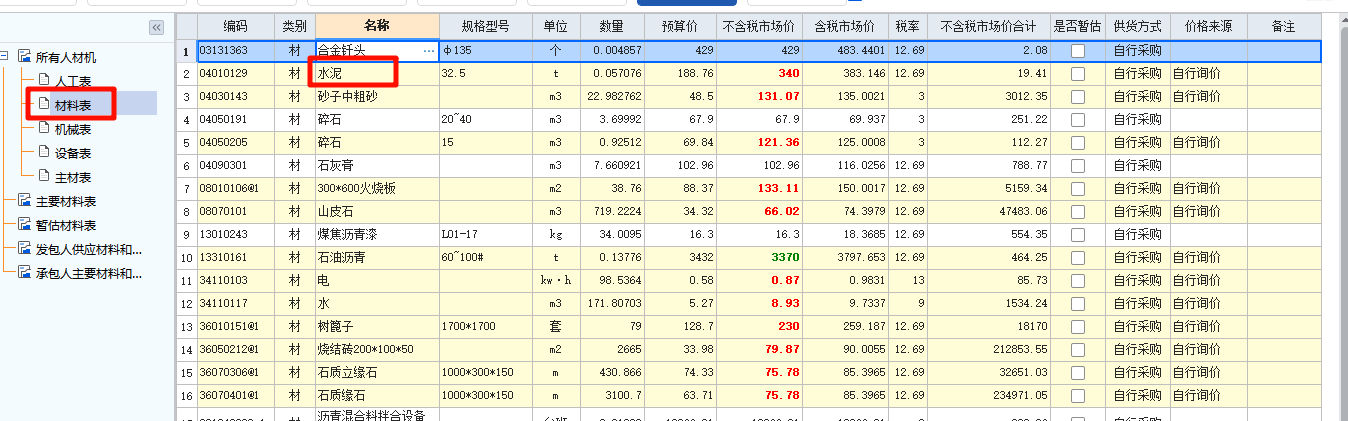Click the 数量 column header

click(x=611, y=26)
